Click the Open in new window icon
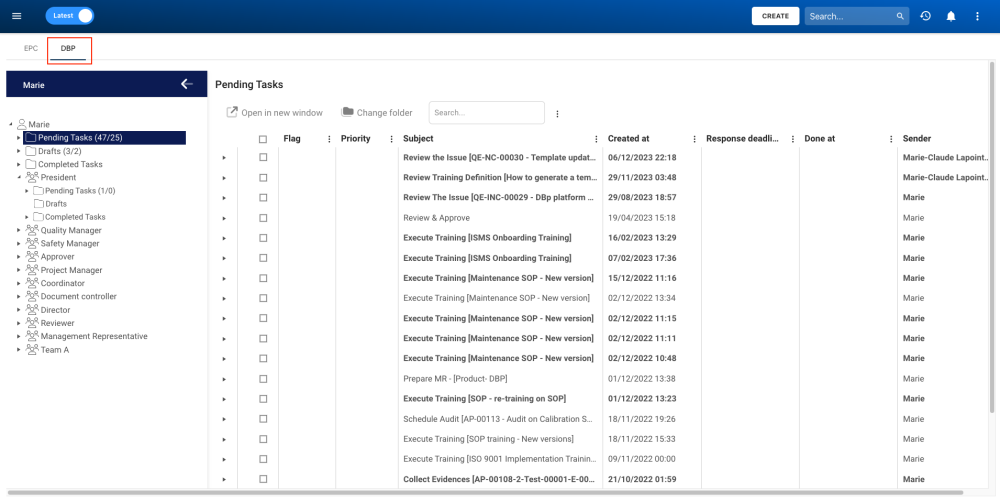The height and width of the screenshot is (501, 1000). (x=232, y=112)
